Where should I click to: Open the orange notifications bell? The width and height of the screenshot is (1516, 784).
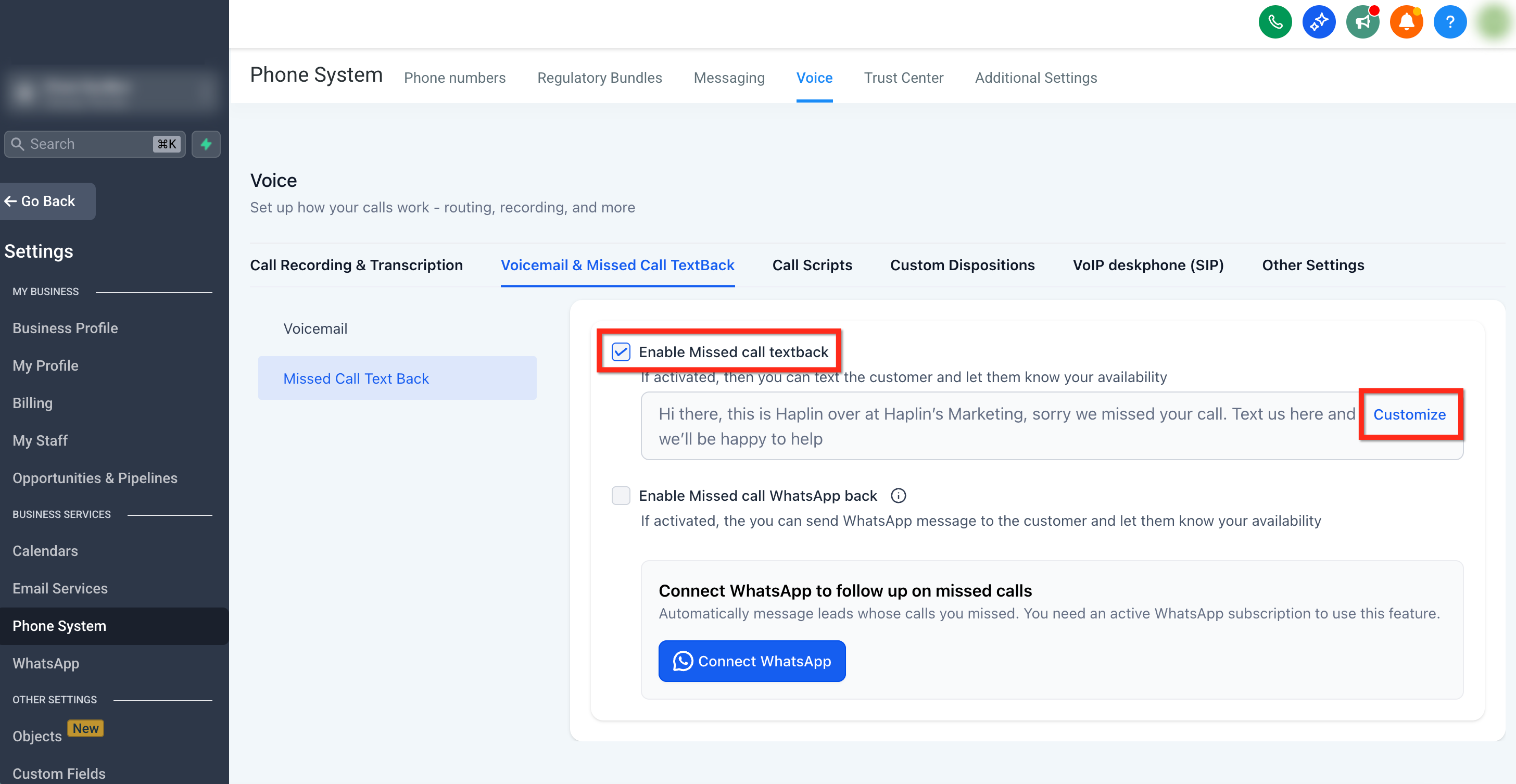[1406, 22]
